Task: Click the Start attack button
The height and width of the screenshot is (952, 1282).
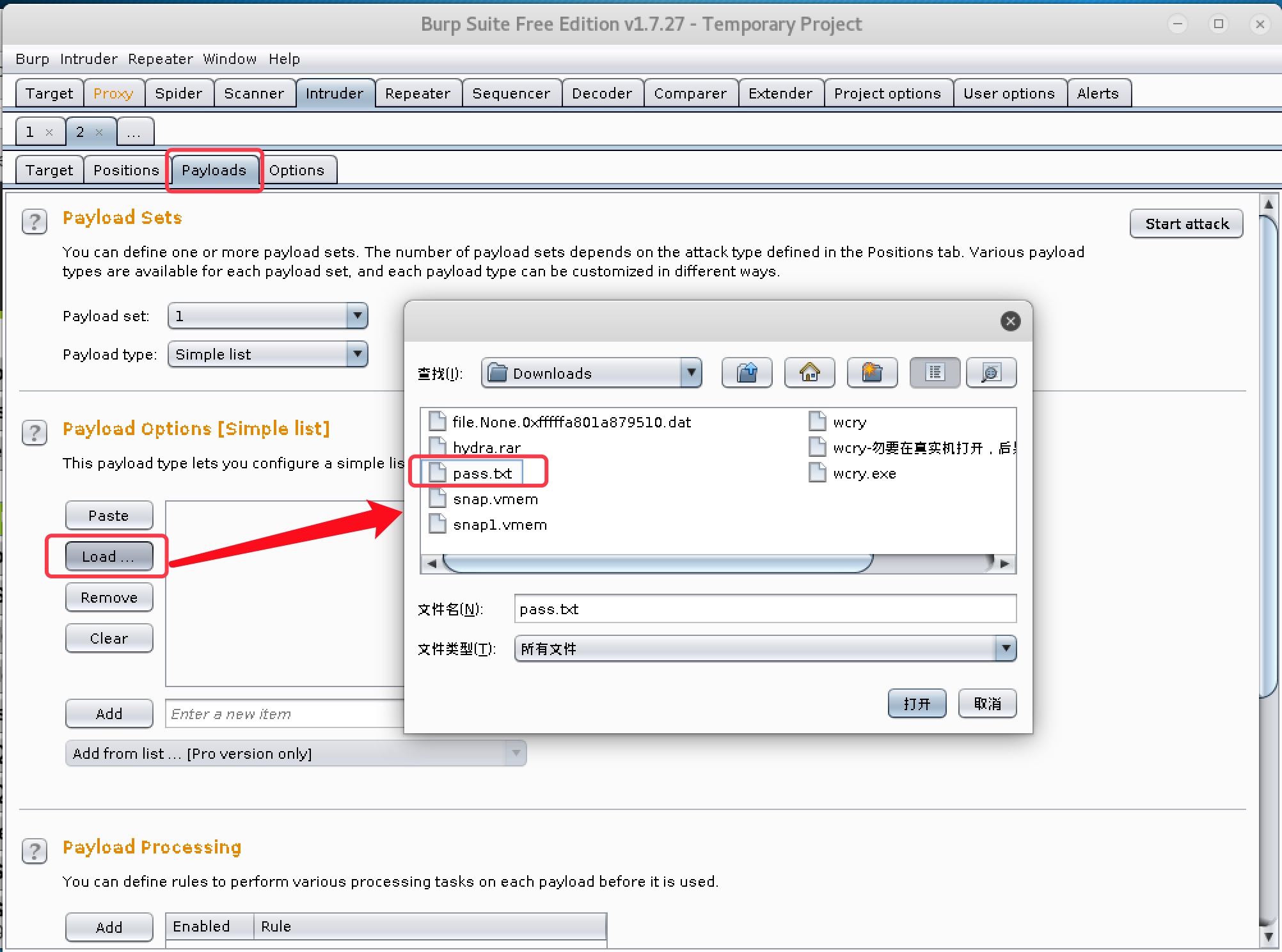Action: pyautogui.click(x=1186, y=224)
